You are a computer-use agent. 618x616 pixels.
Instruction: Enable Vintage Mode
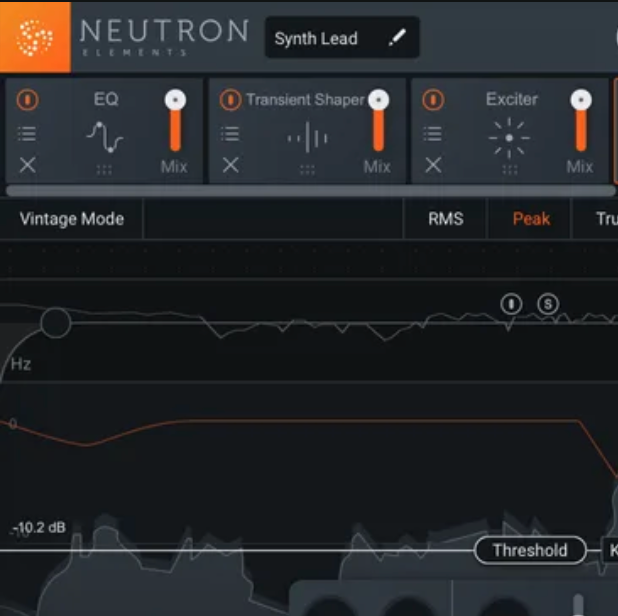(72, 219)
